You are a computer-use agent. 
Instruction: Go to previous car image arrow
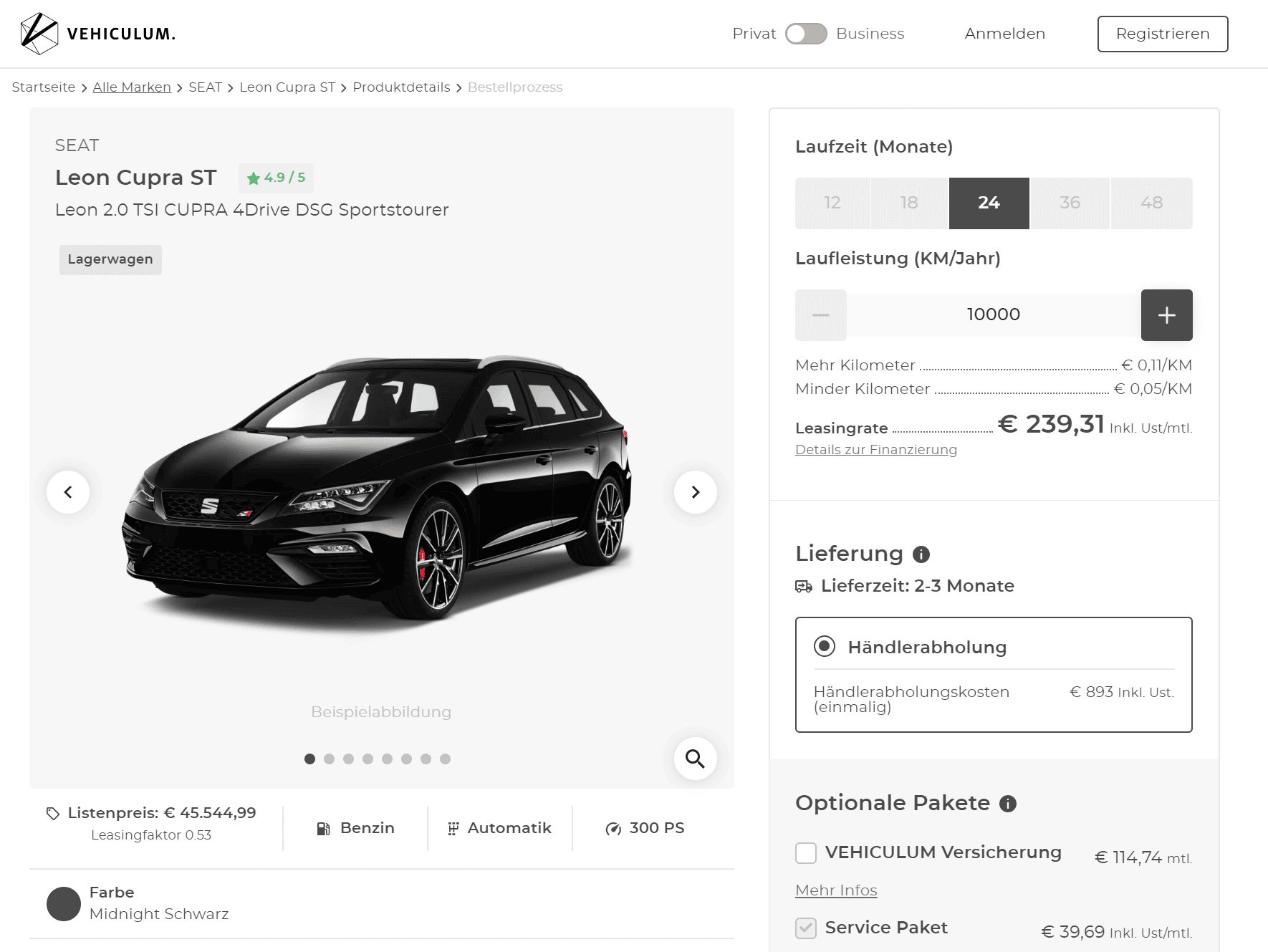pos(68,492)
